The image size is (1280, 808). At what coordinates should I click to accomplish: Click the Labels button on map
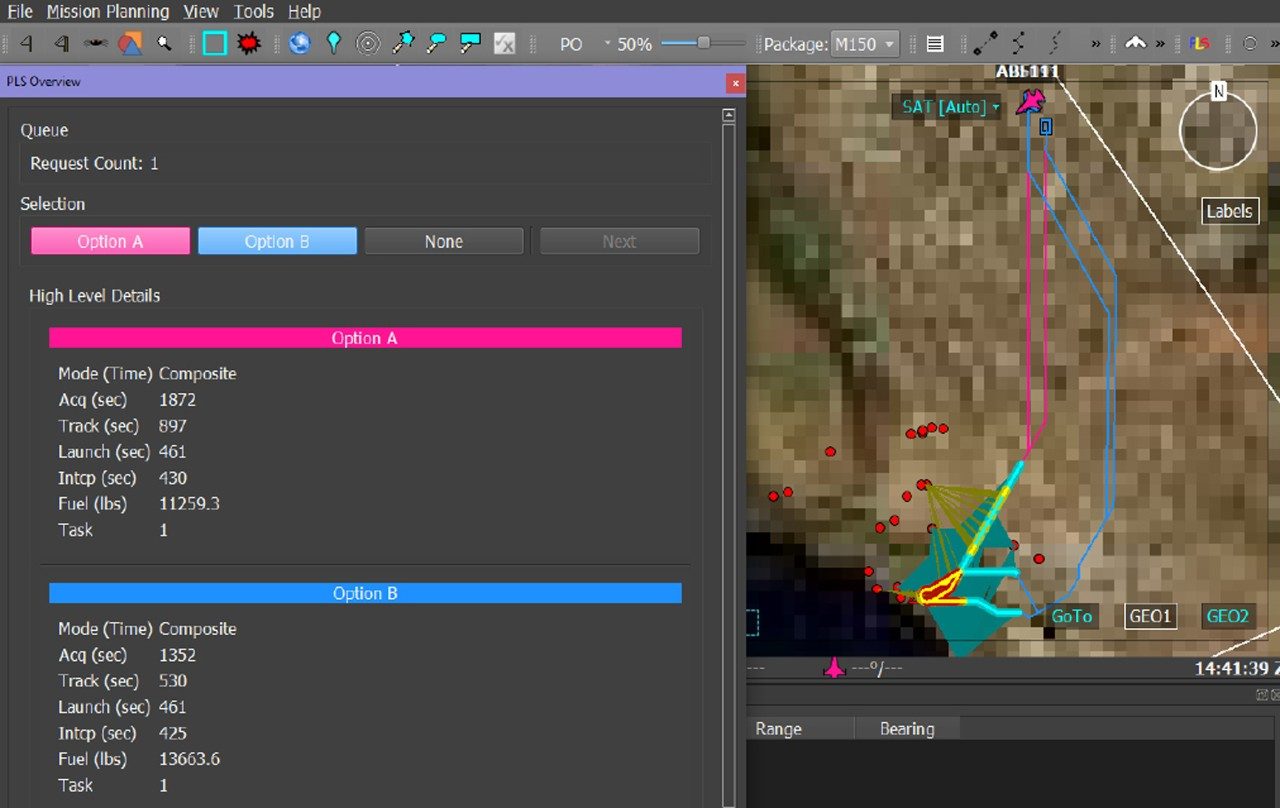coord(1229,211)
